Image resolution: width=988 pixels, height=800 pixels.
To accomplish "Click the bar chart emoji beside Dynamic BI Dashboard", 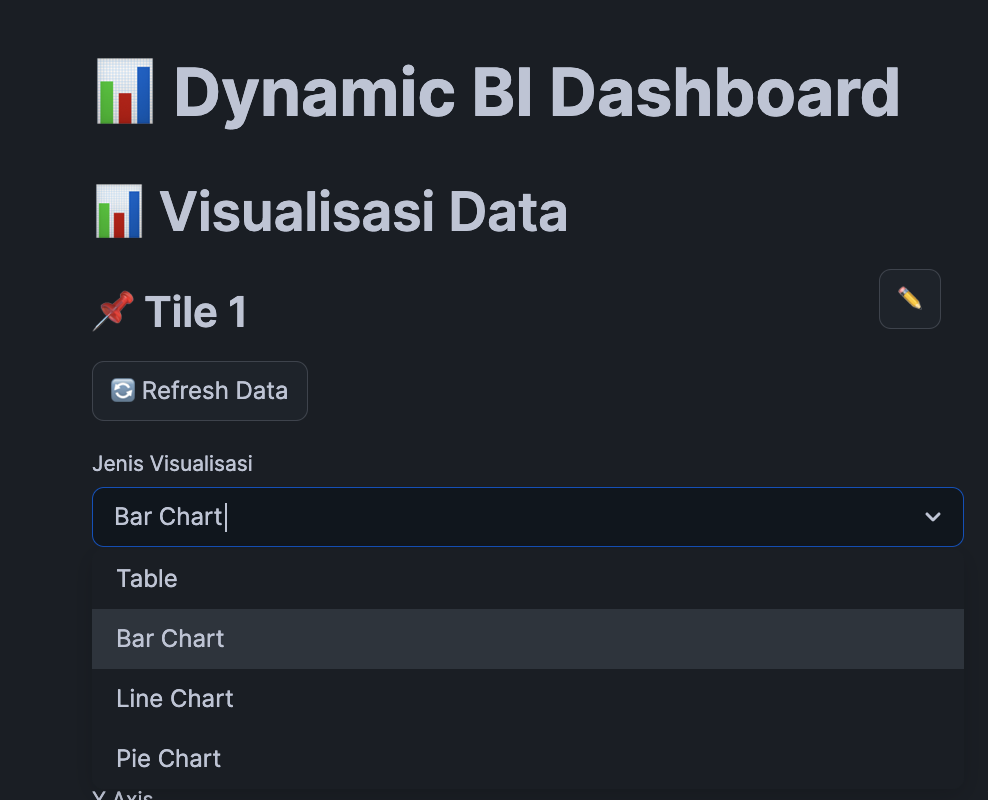I will click(124, 91).
